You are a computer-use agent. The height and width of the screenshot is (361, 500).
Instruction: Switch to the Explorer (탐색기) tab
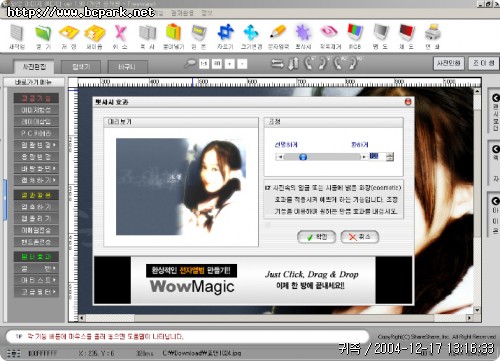click(81, 67)
